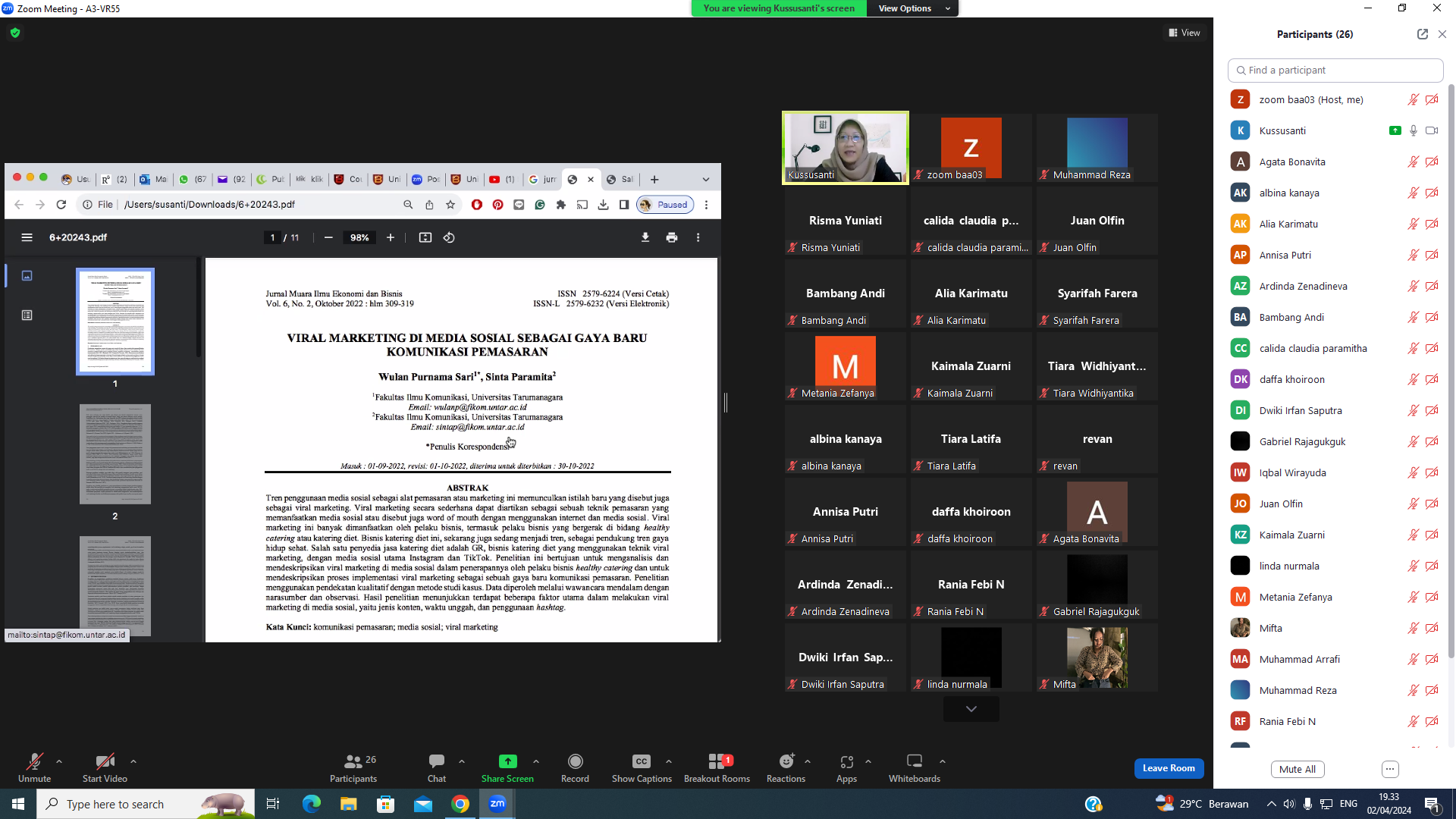Image resolution: width=1456 pixels, height=819 pixels.
Task: Click the Record meeting icon
Action: 575,761
